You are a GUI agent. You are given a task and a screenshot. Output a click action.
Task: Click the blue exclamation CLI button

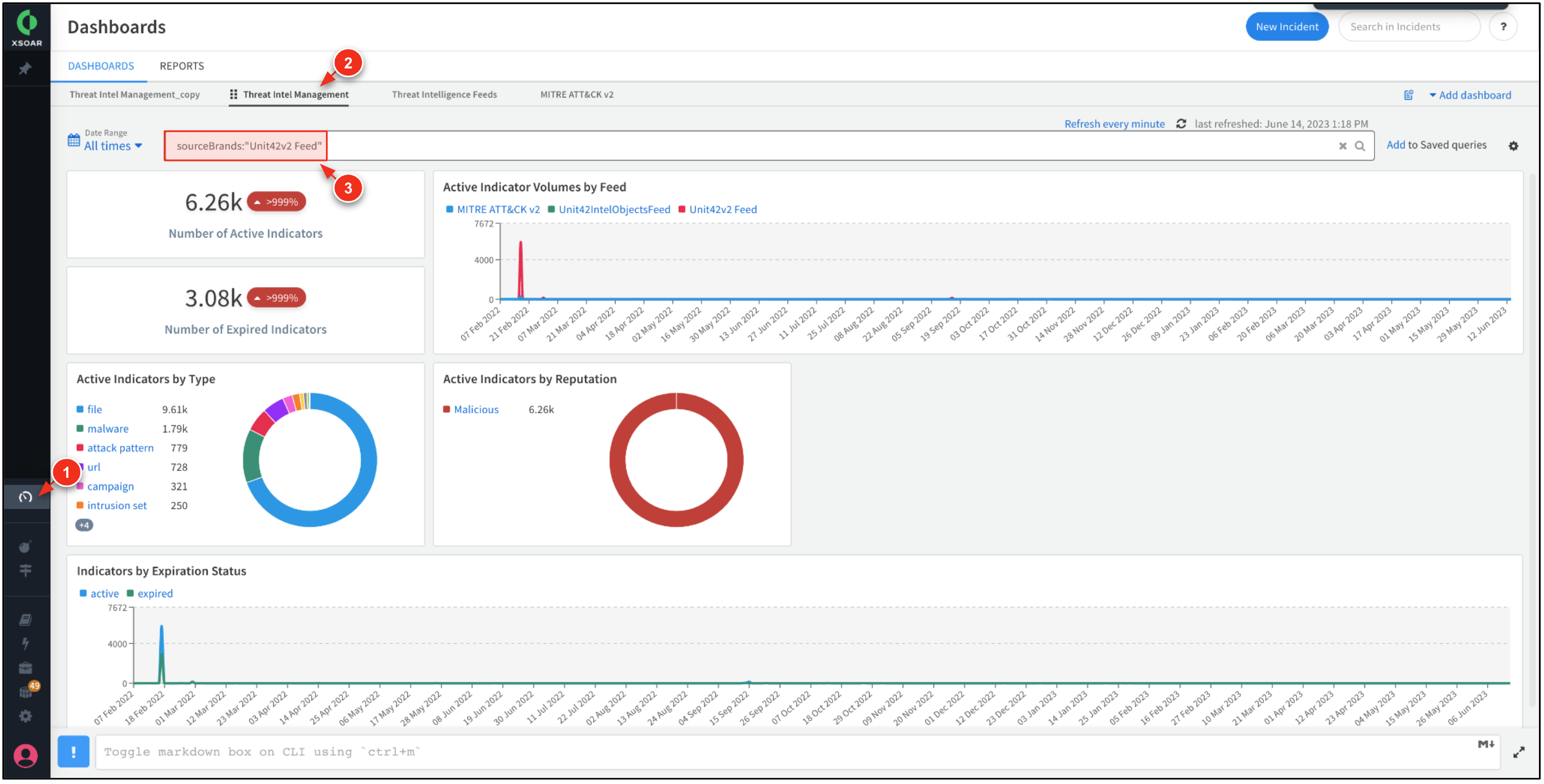(x=73, y=751)
